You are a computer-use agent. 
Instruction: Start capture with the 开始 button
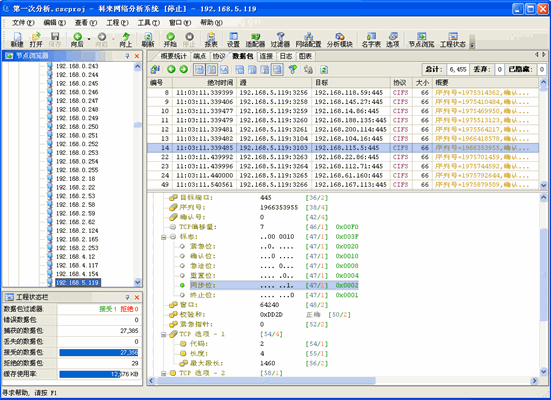(x=170, y=39)
